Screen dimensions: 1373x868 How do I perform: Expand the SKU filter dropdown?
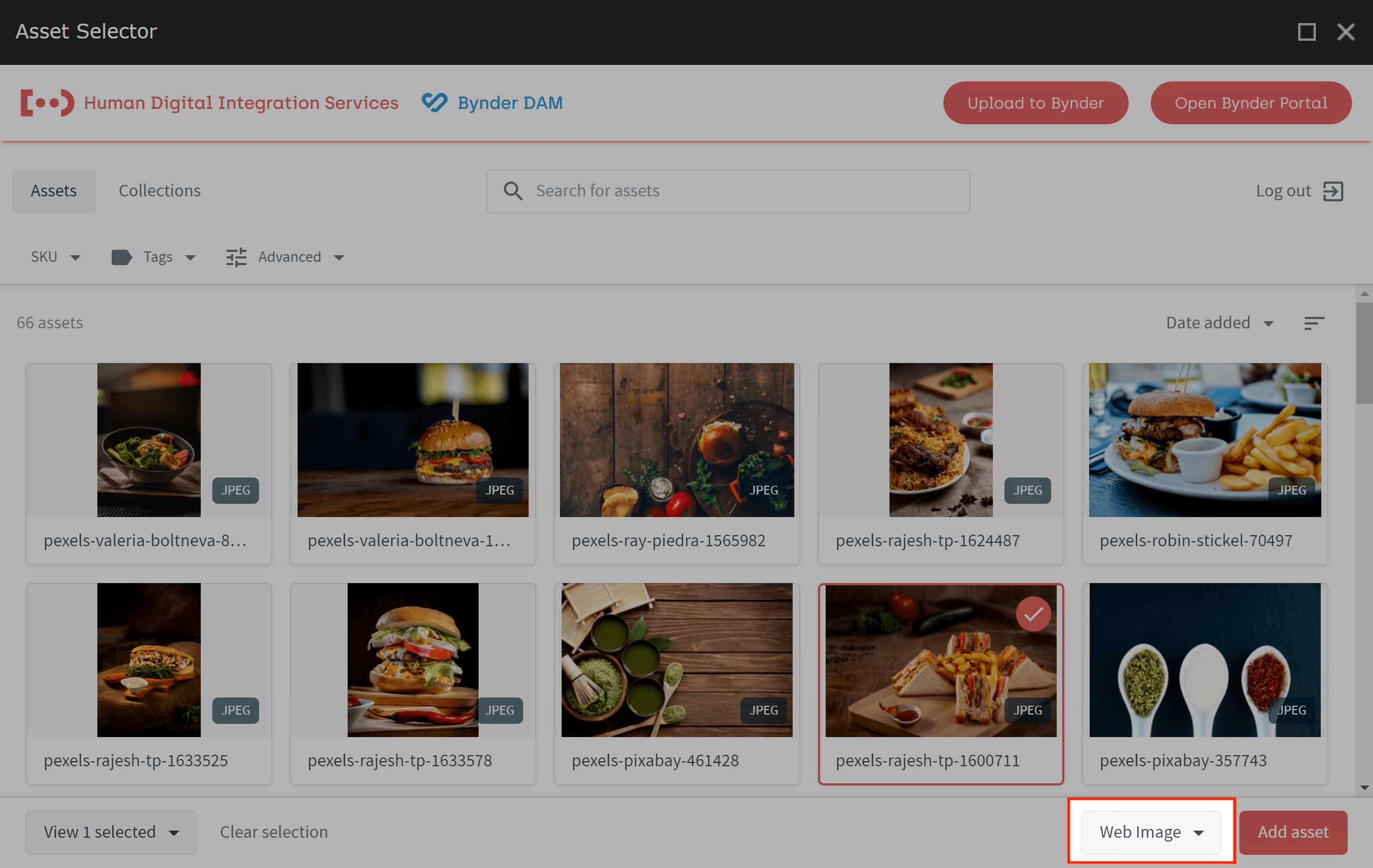coord(55,257)
